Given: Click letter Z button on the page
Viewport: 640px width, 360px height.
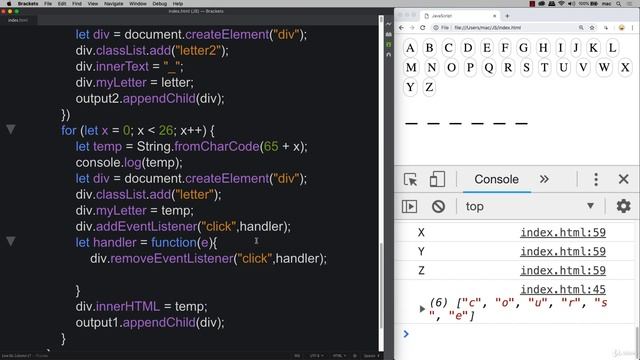Looking at the screenshot, I should point(429,87).
